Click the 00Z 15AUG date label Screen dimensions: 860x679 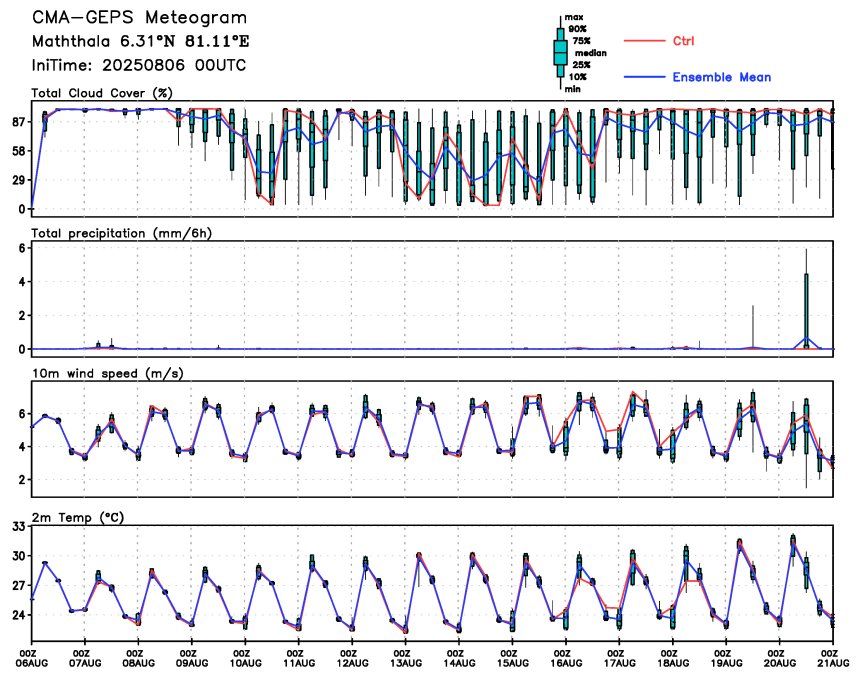[513, 658]
